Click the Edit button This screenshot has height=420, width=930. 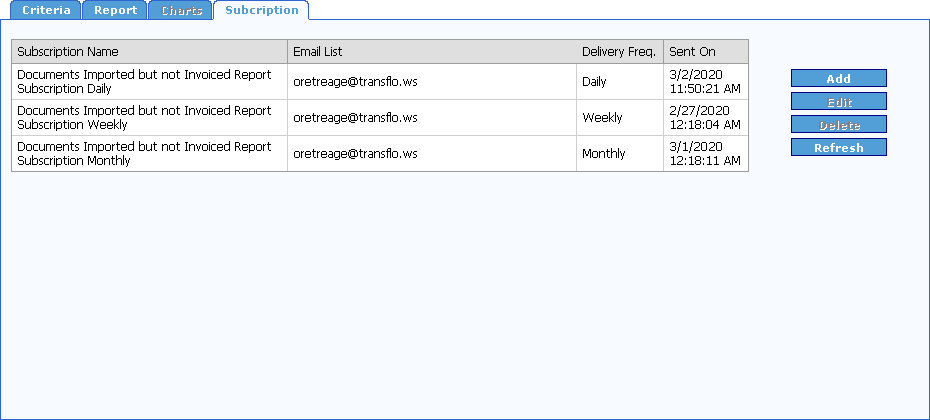[838, 101]
